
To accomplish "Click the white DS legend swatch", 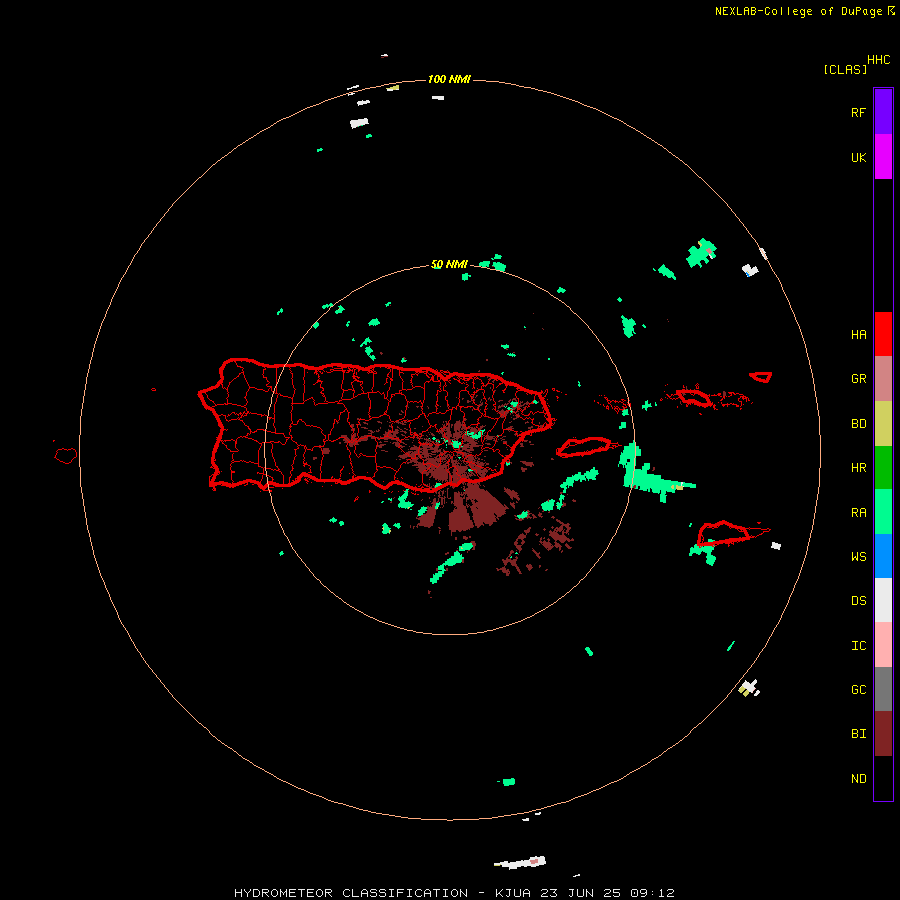I will pos(883,600).
